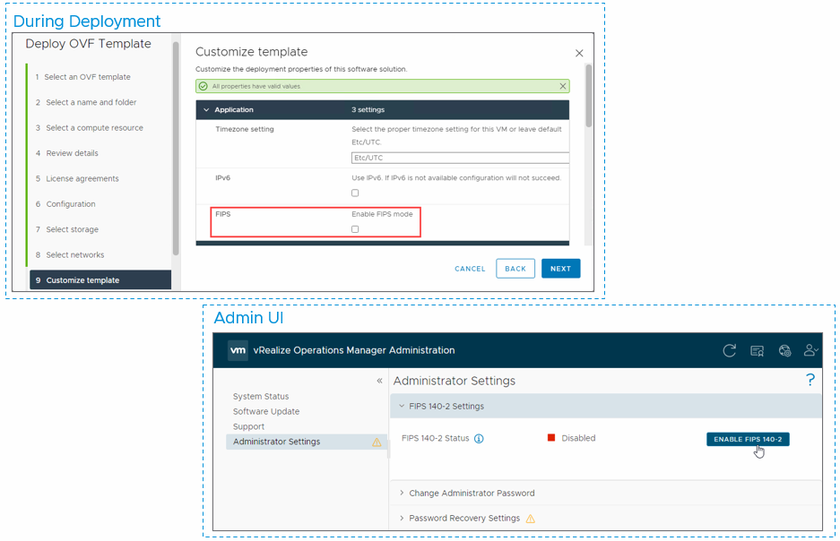Collapse the Application settings section
Image resolution: width=840 pixels, height=541 pixels.
coord(206,110)
